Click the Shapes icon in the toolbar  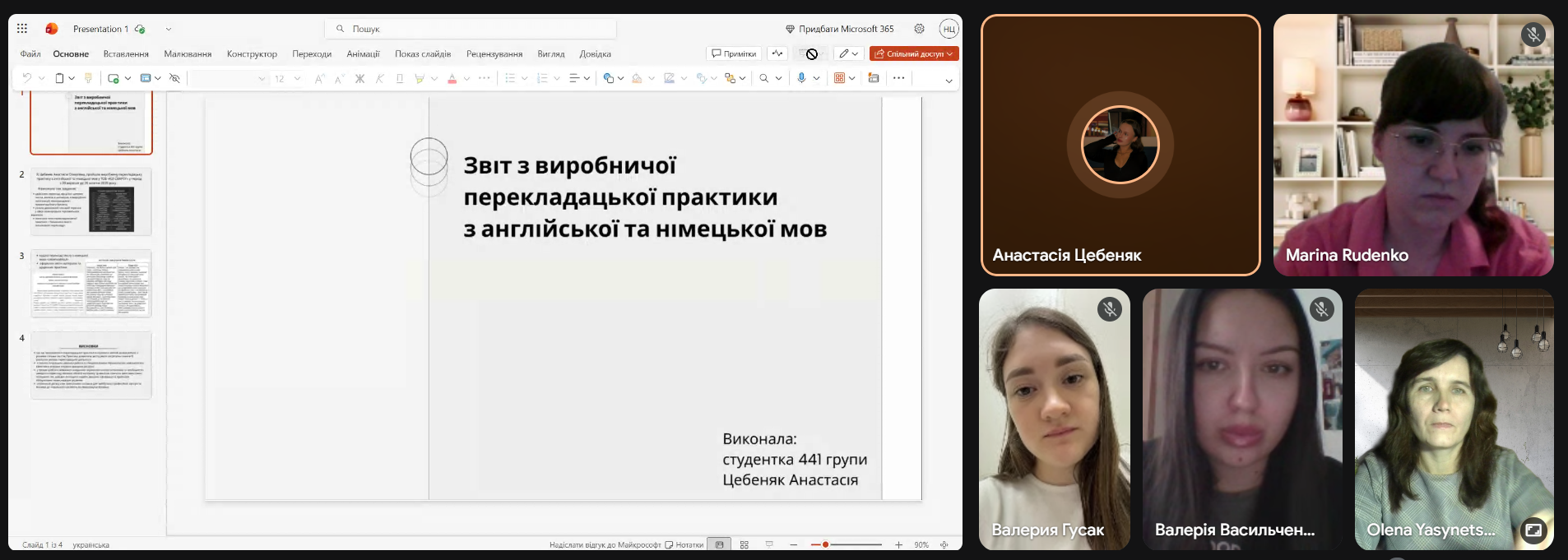tap(609, 78)
